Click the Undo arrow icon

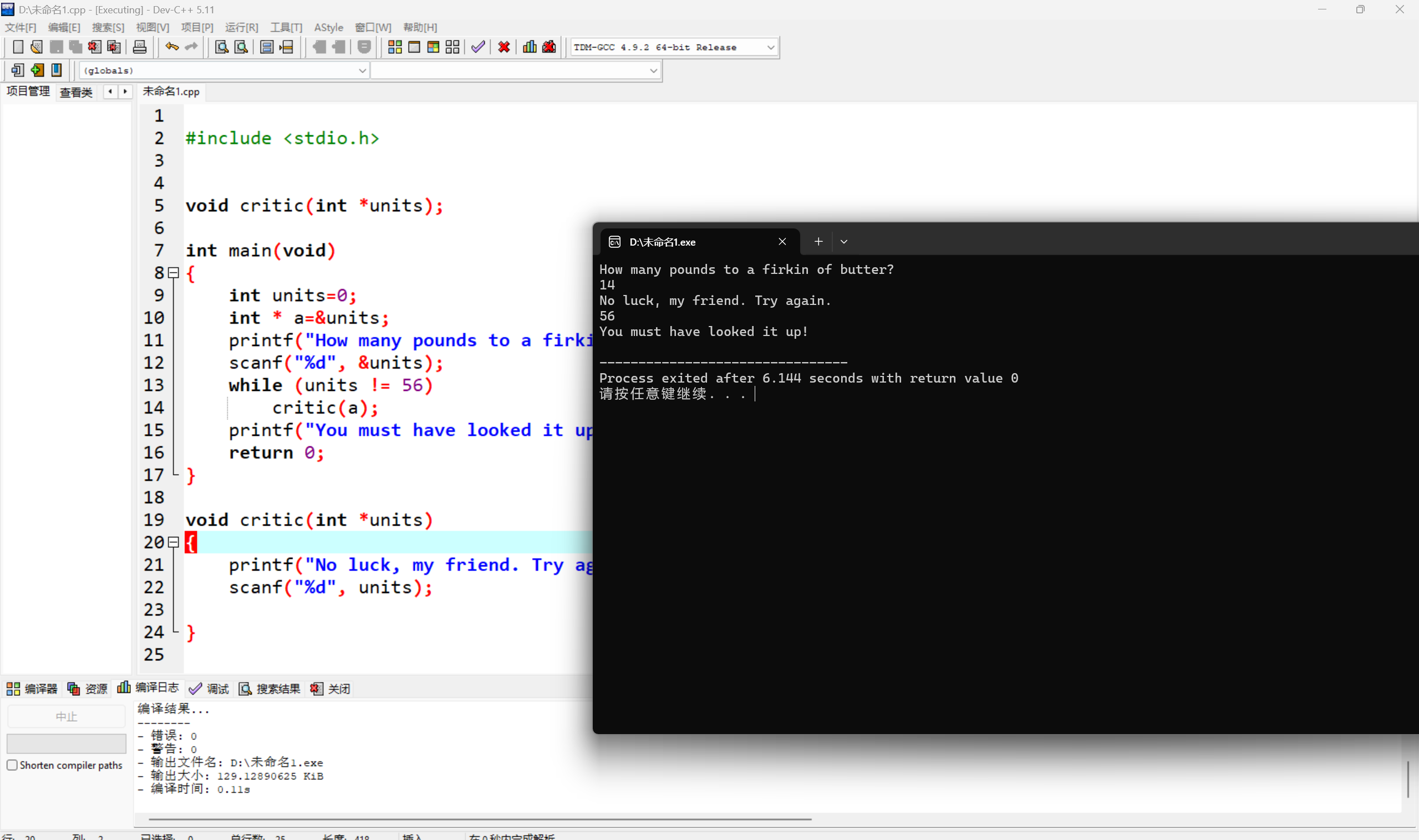pyautogui.click(x=171, y=48)
